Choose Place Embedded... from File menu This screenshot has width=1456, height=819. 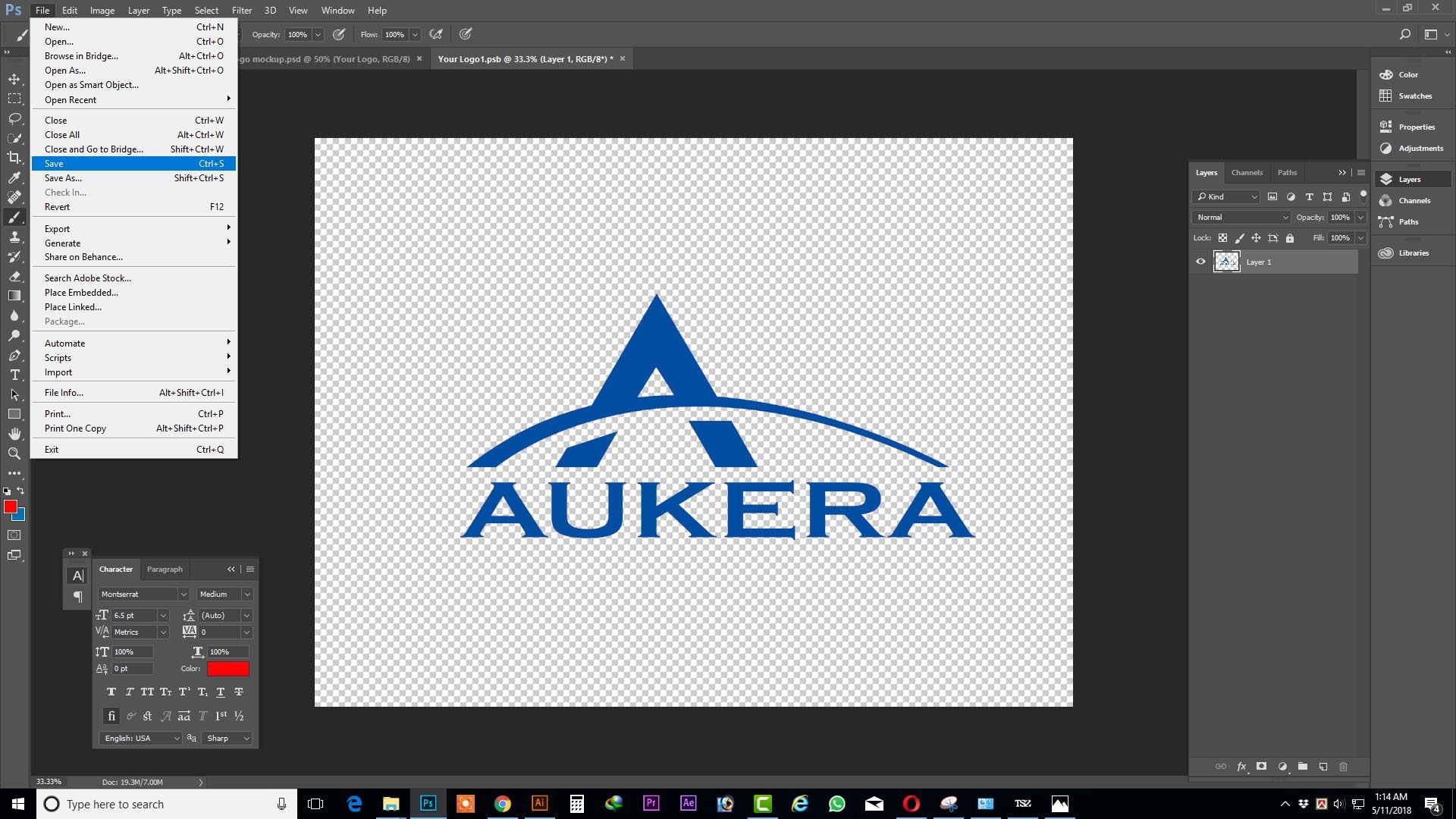click(x=133, y=293)
